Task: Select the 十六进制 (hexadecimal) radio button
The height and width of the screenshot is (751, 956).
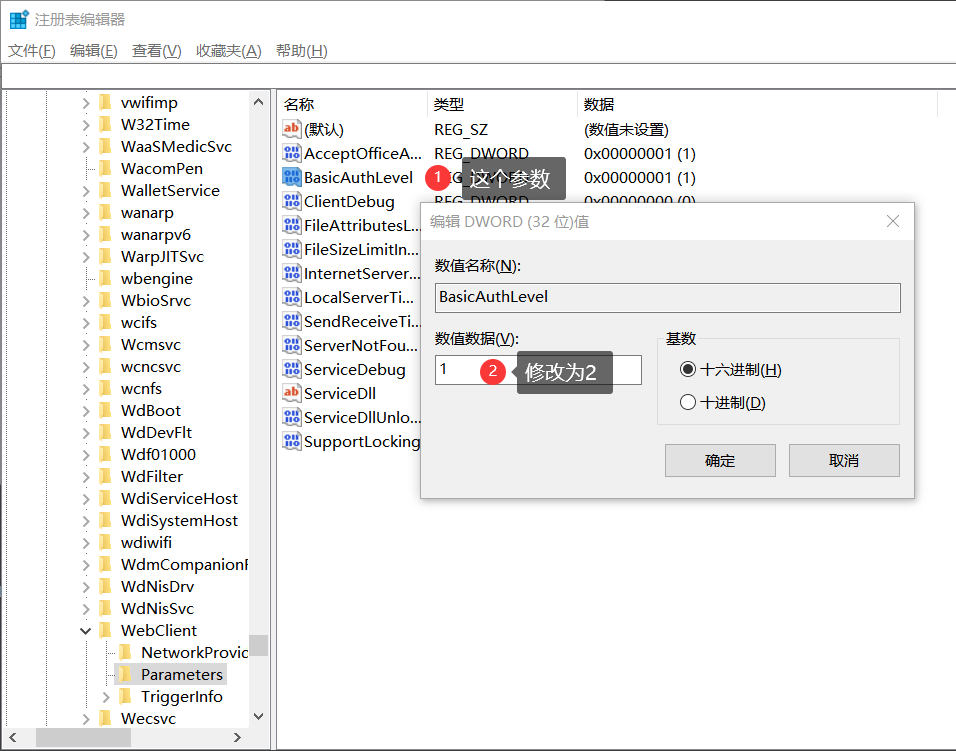Action: (687, 369)
